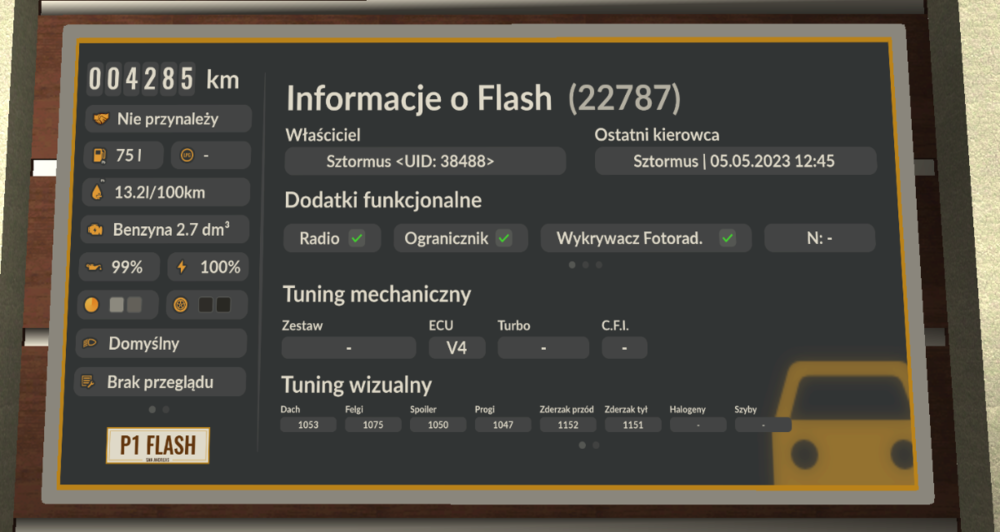
Task: Toggle the Ogranicznik checkbox
Action: [x=504, y=238]
